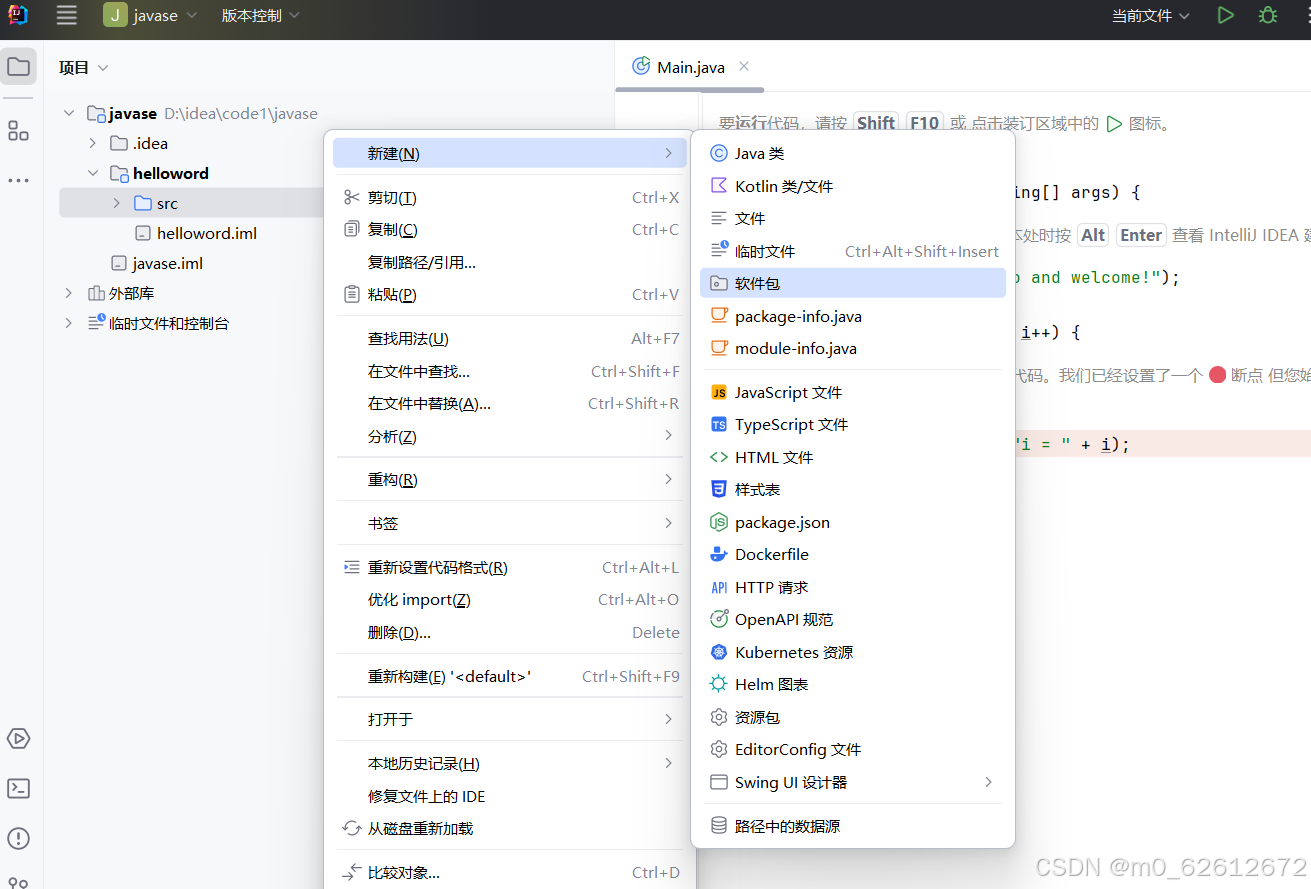
Task: Open the Terminal tool window icon
Action: coord(18,789)
